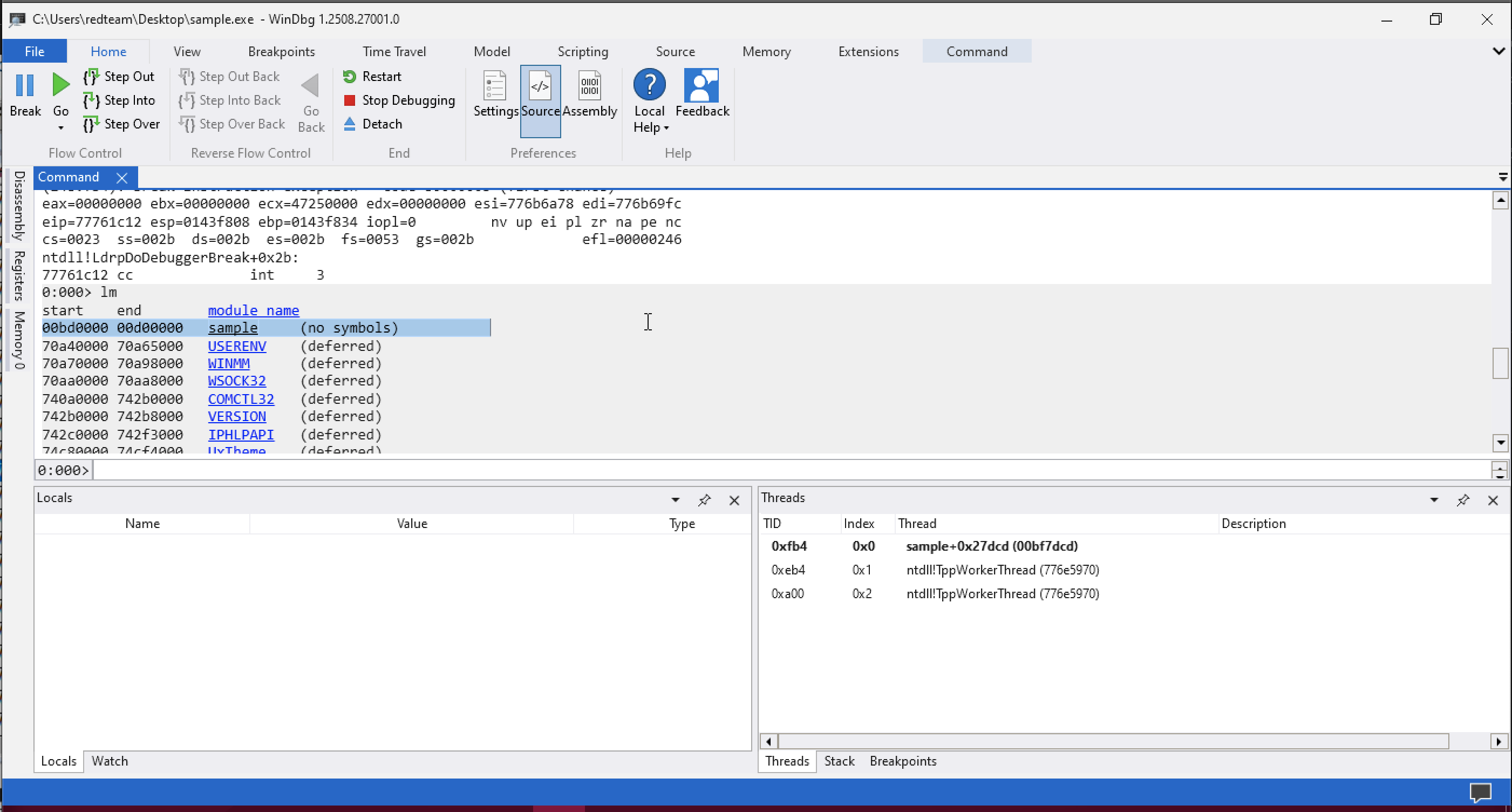Open Locals panel options dropdown arrow
This screenshot has height=812, width=1512.
[676, 500]
